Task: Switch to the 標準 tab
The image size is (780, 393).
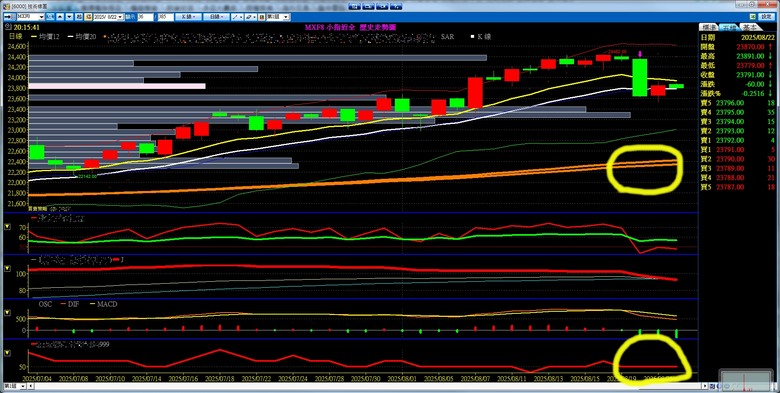Action: click(x=708, y=27)
